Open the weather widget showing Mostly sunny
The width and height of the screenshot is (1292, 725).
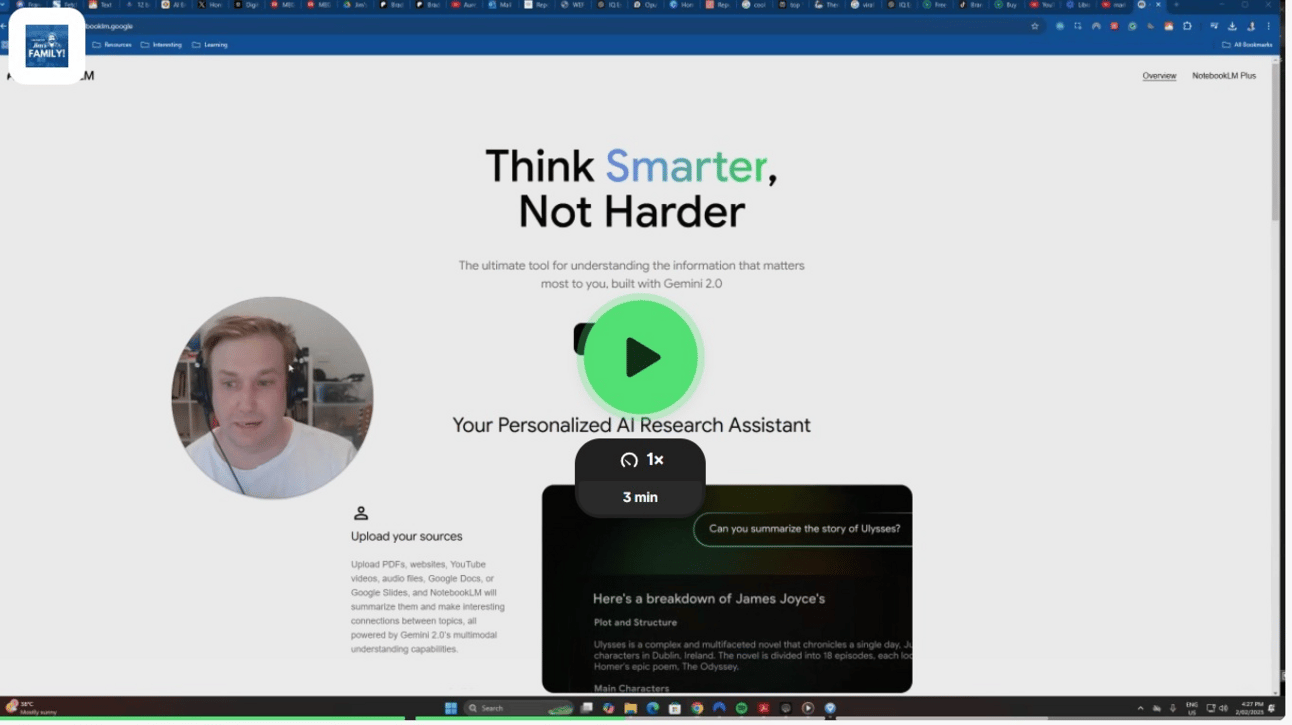pyautogui.click(x=32, y=708)
